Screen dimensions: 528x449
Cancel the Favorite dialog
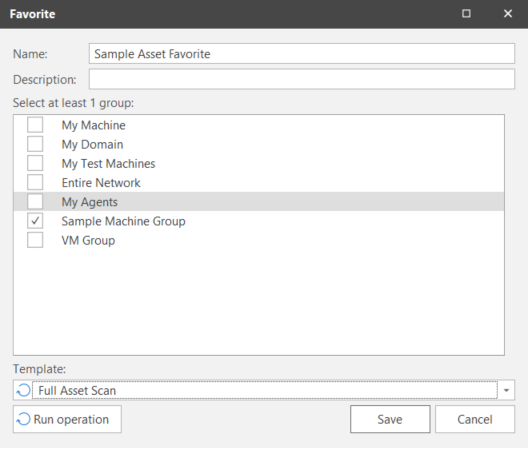(475, 419)
